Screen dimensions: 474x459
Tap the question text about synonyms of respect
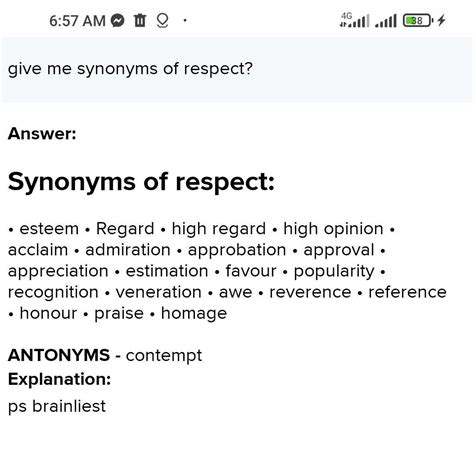[x=130, y=69]
